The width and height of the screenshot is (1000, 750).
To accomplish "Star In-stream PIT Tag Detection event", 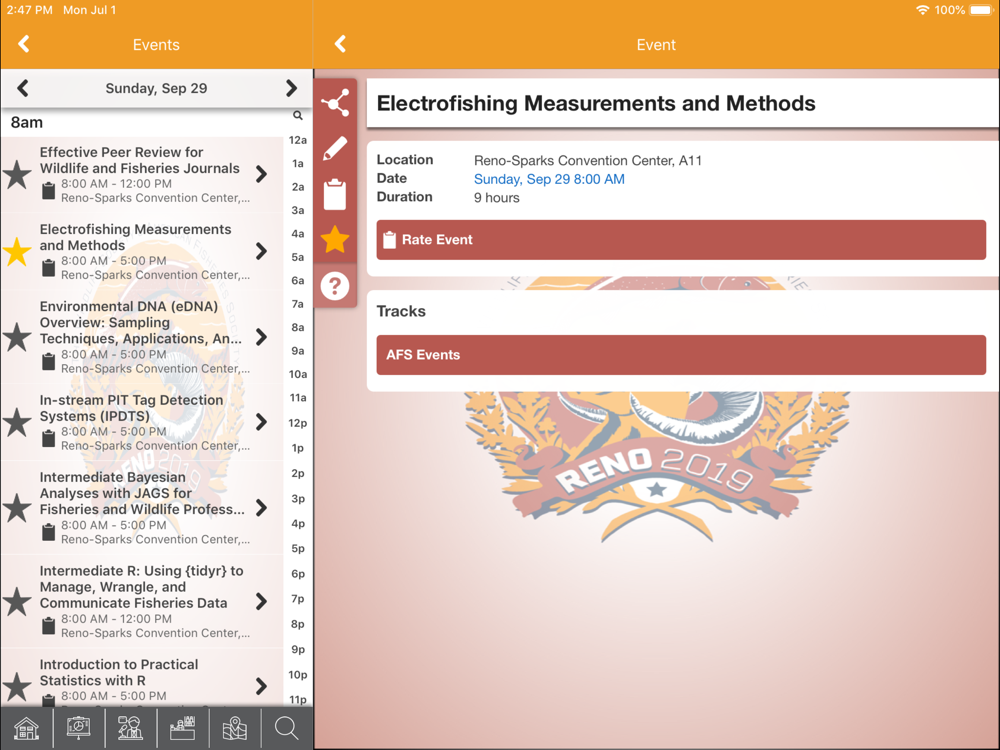I will click(x=17, y=422).
